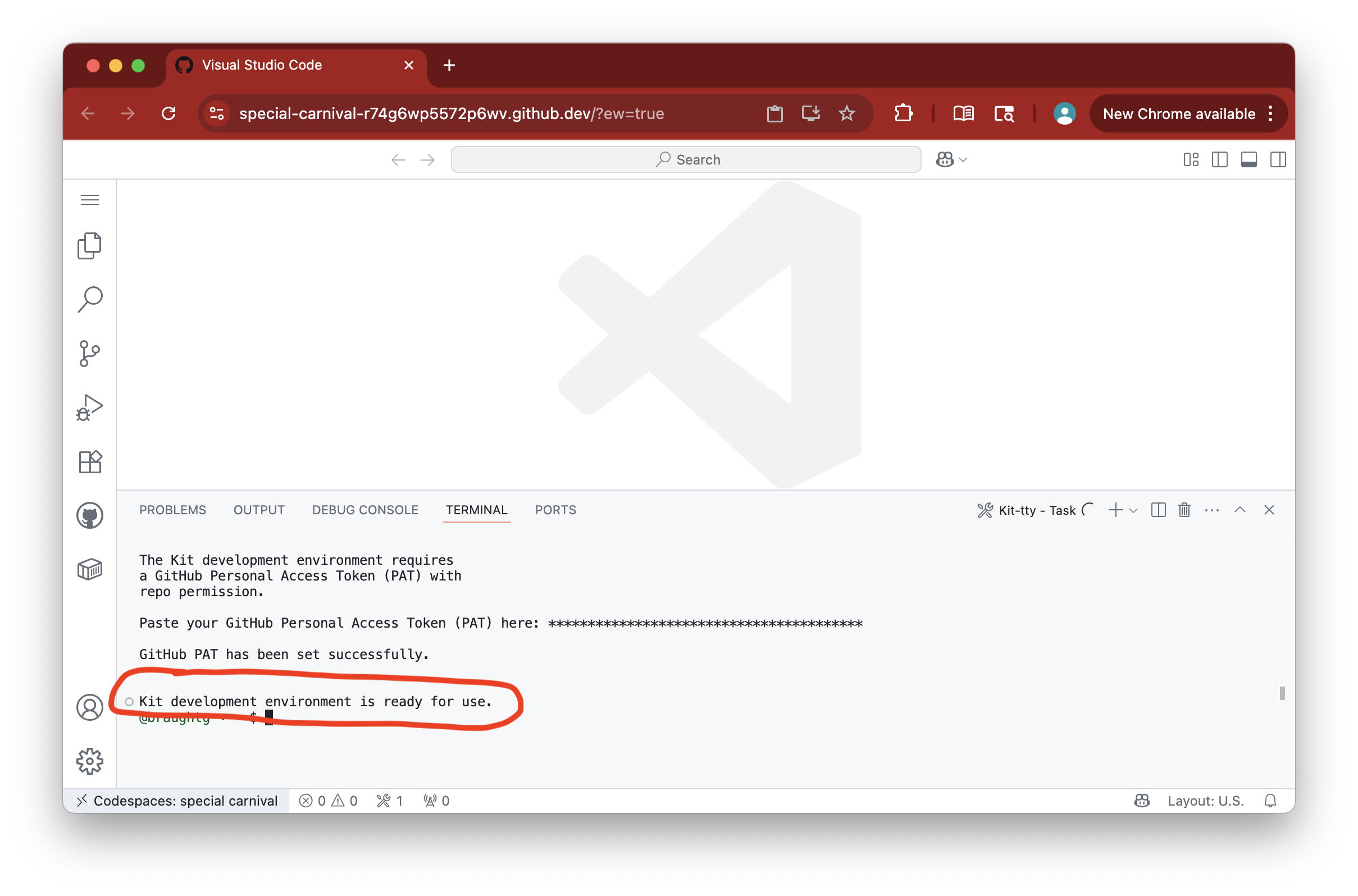This screenshot has height=896, width=1358.
Task: Open Chrome three-dot menu
Action: [1270, 114]
